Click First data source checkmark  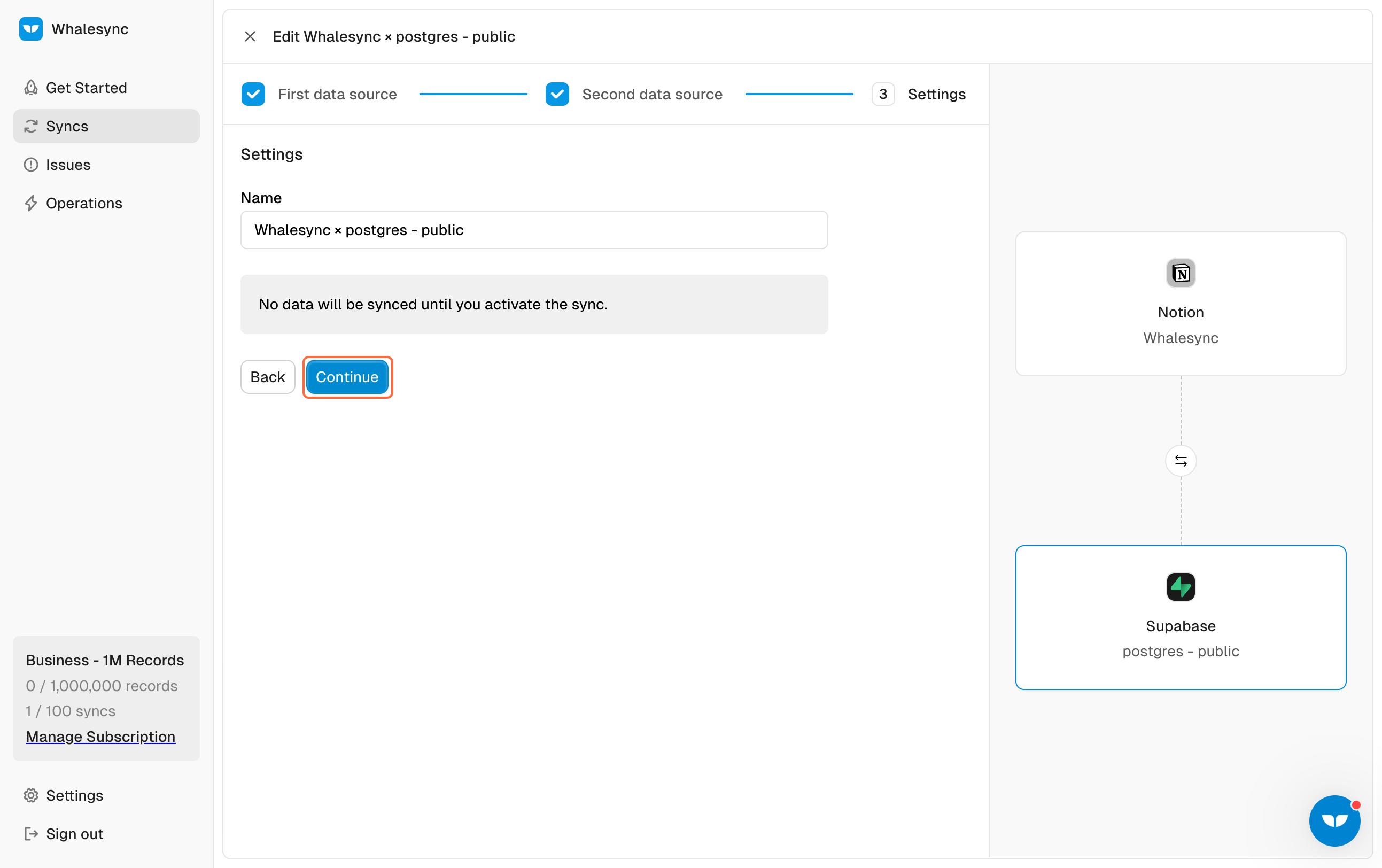click(x=253, y=94)
